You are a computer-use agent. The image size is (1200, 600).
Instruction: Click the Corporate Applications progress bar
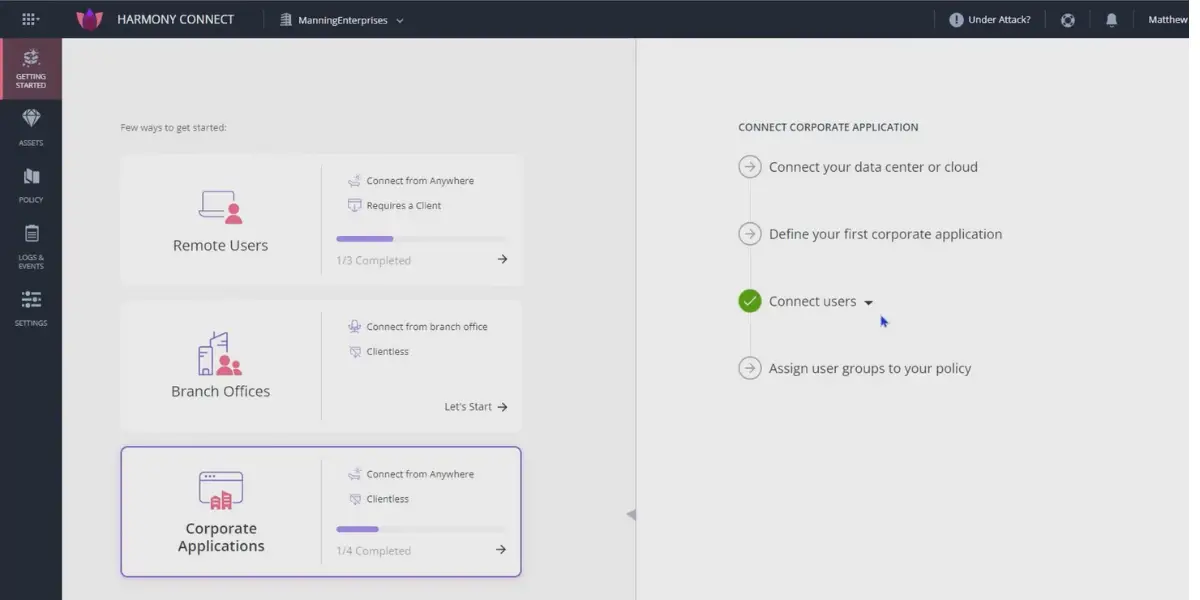point(422,529)
